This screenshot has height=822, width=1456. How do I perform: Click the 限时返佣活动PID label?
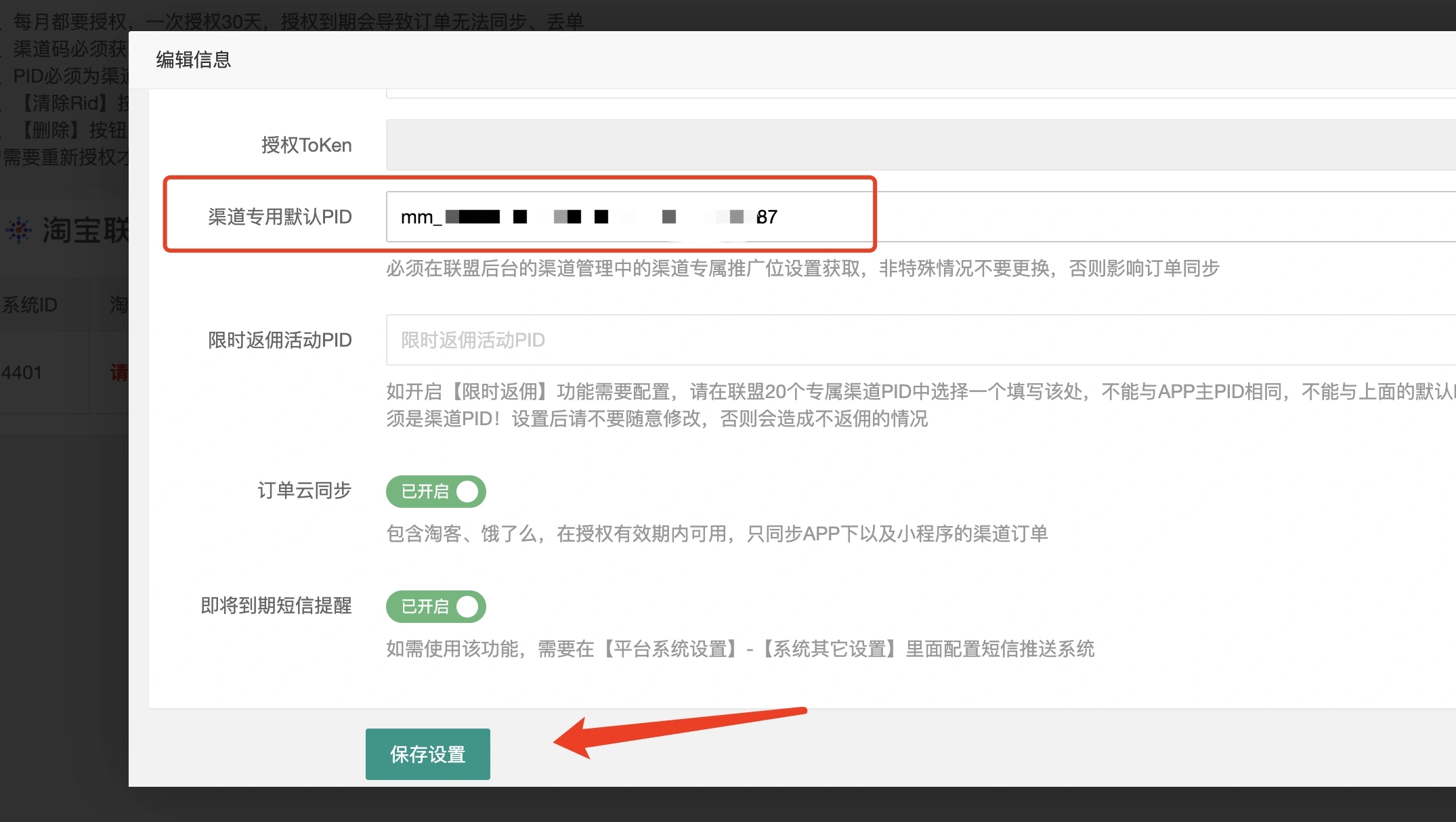pos(279,340)
